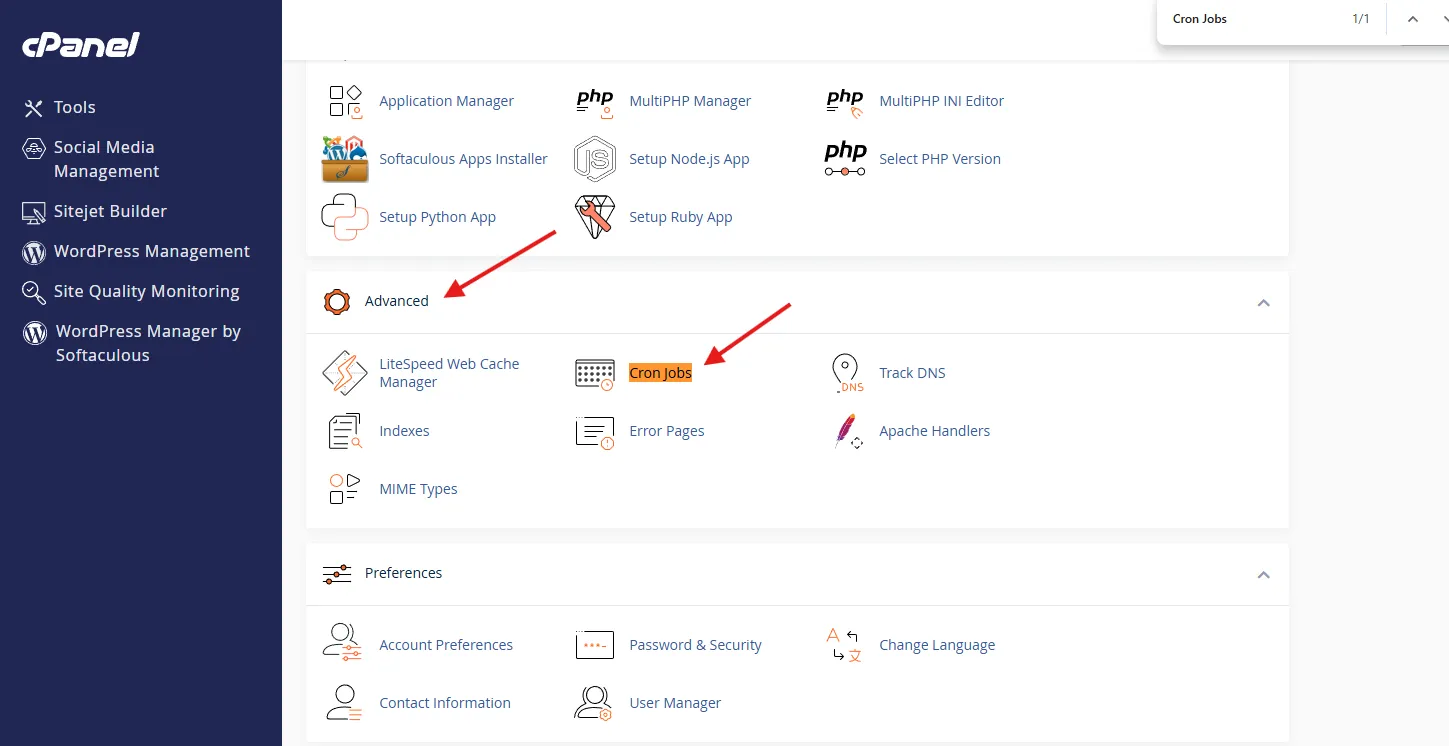The width and height of the screenshot is (1449, 746).
Task: Open the MultiPHP Manager link
Action: pyautogui.click(x=690, y=101)
